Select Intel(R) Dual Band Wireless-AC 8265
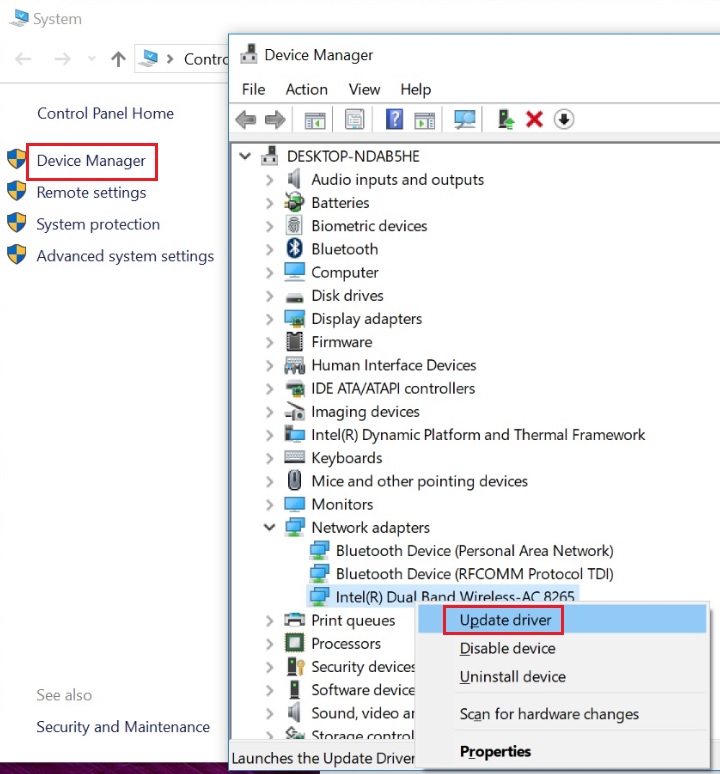The height and width of the screenshot is (774, 720). 455,596
